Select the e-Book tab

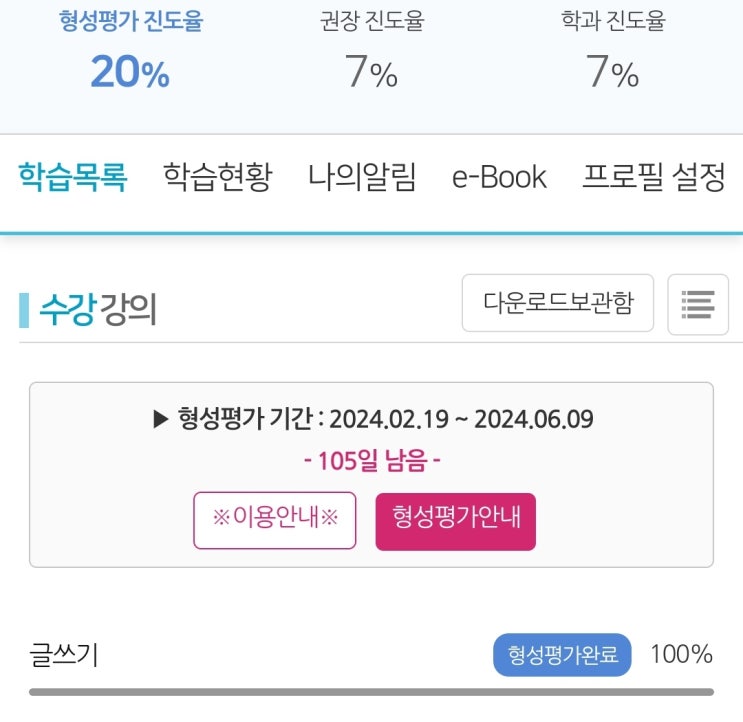(x=499, y=178)
